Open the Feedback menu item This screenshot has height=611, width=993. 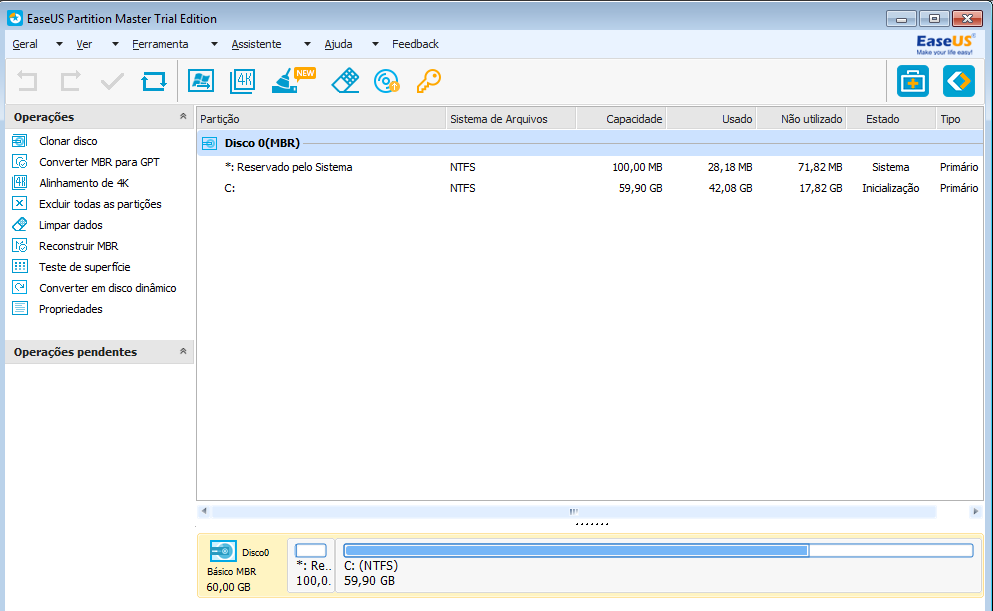click(415, 44)
